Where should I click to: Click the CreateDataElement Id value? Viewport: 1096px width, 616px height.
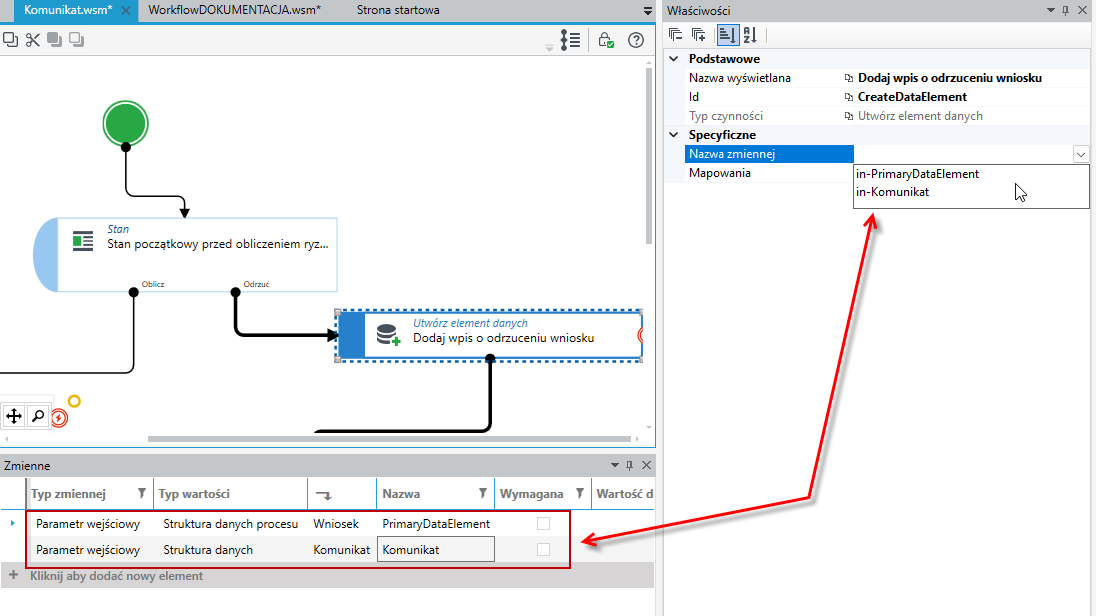[912, 97]
